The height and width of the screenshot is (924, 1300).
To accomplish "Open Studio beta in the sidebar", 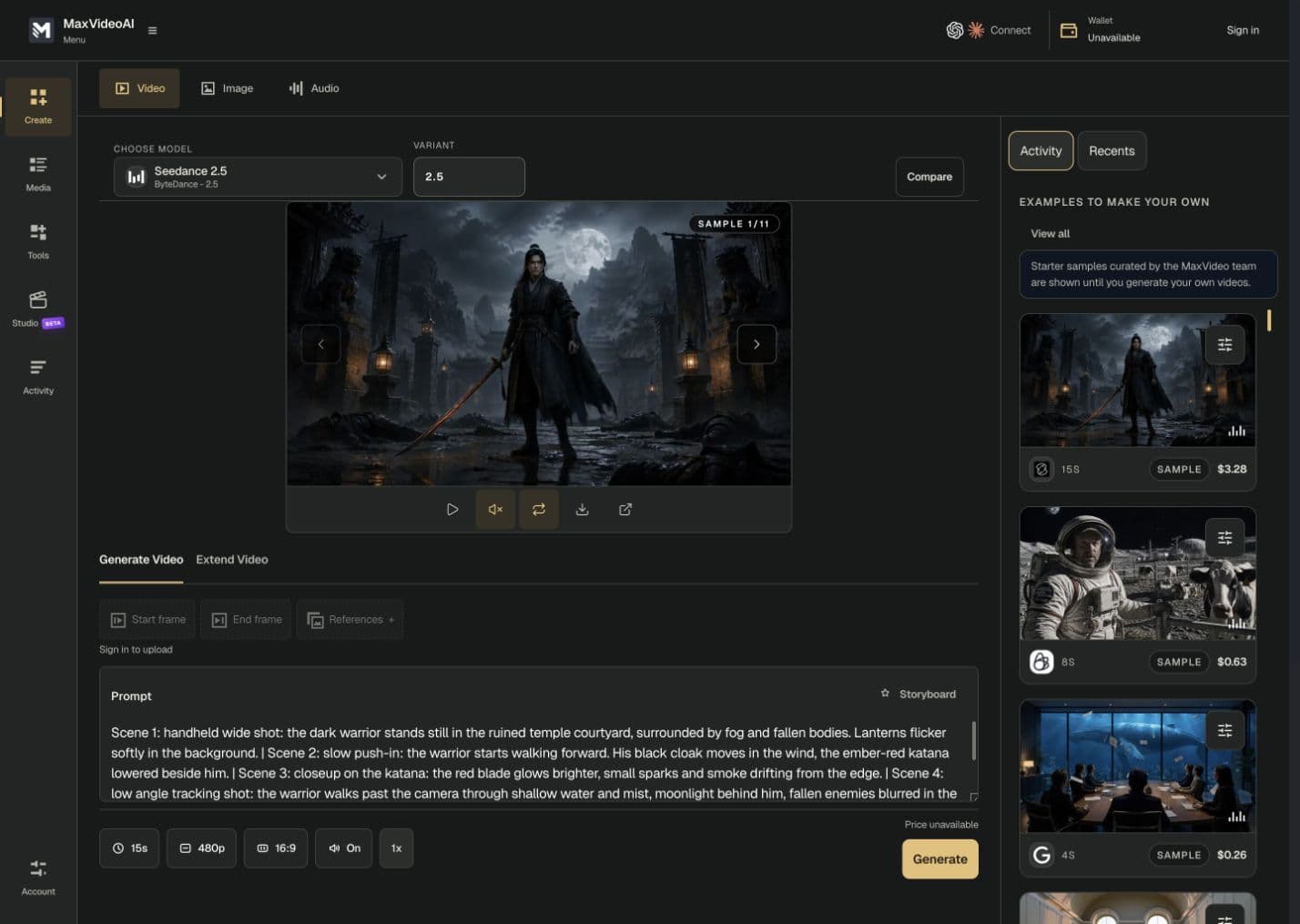I will click(x=38, y=310).
